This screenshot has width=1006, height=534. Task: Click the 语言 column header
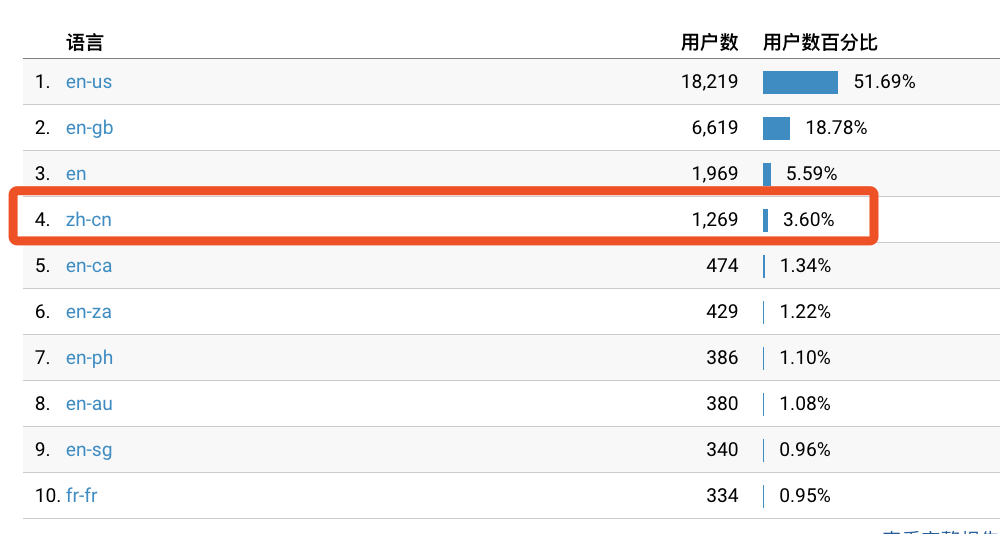point(85,43)
